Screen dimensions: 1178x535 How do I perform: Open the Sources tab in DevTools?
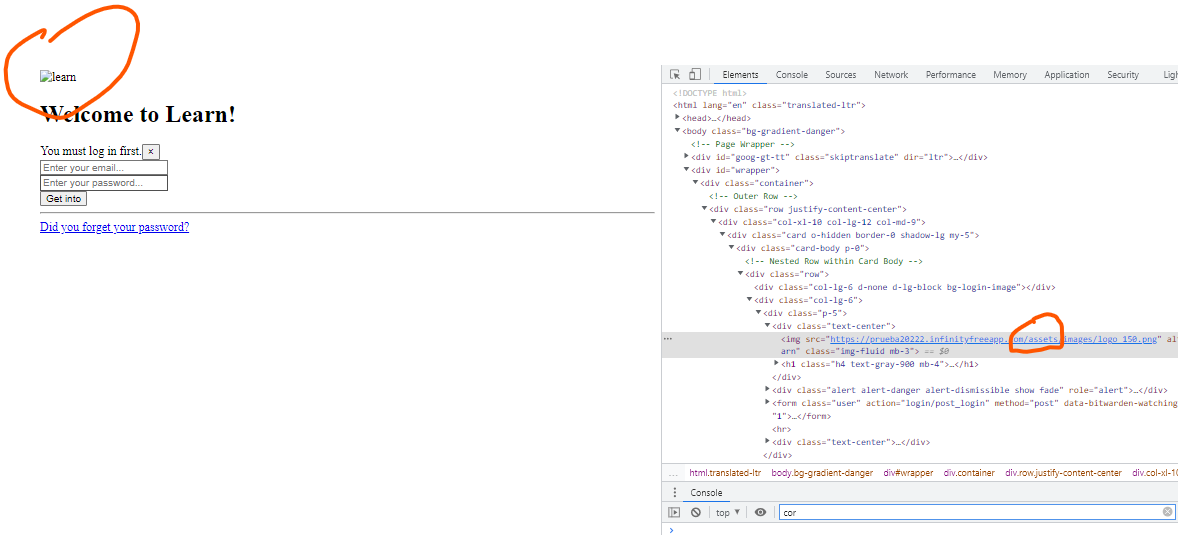coord(840,75)
